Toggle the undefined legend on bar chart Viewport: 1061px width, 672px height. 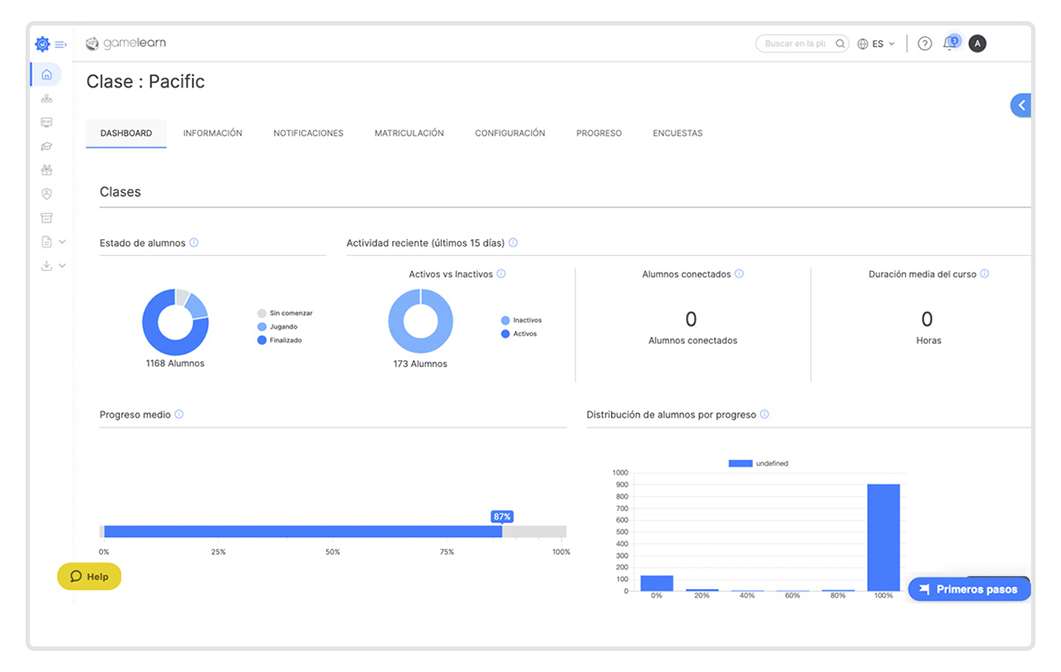coord(759,464)
